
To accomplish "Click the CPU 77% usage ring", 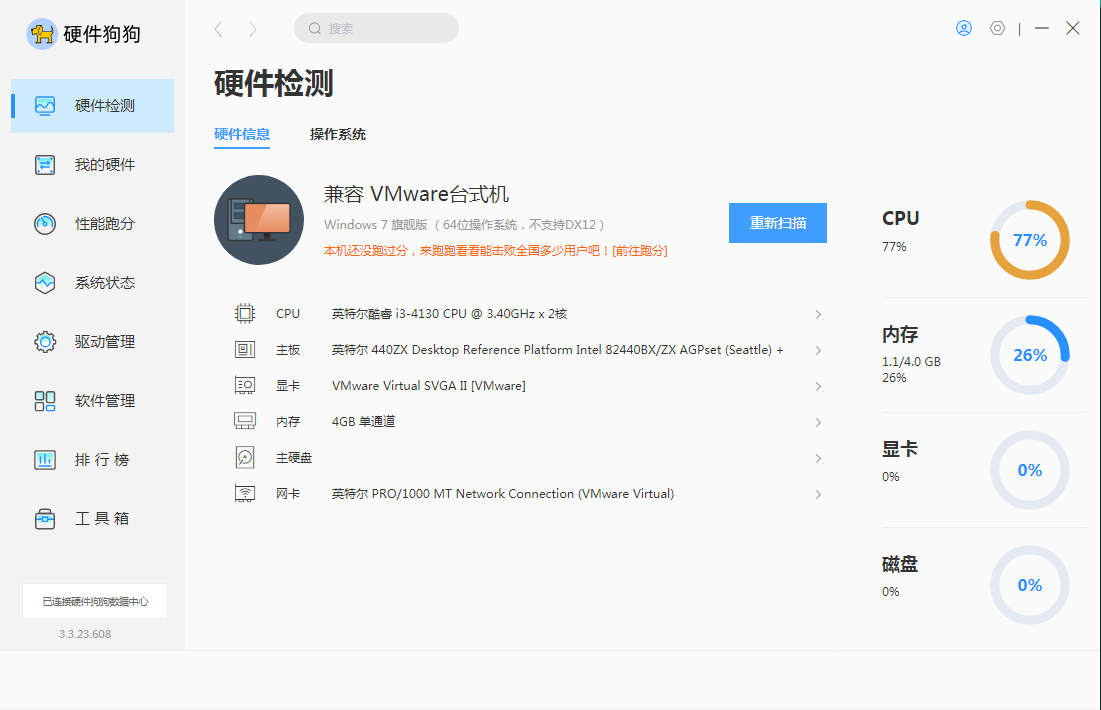I will (x=1029, y=240).
